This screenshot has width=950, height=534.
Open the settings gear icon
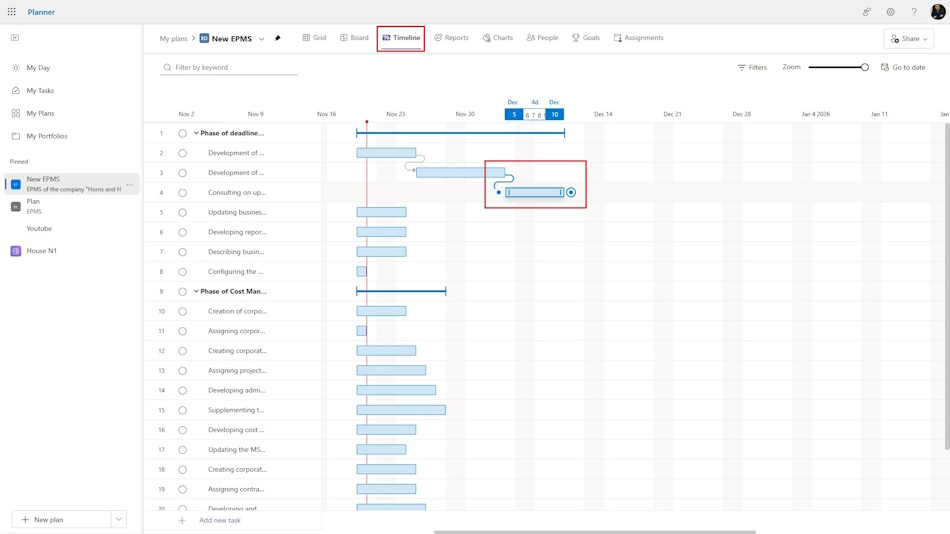(890, 12)
